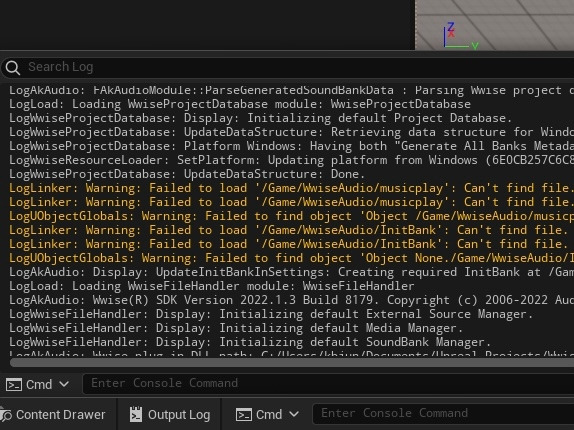Select the 'Initializing default External Source Manager' line

click(271, 314)
